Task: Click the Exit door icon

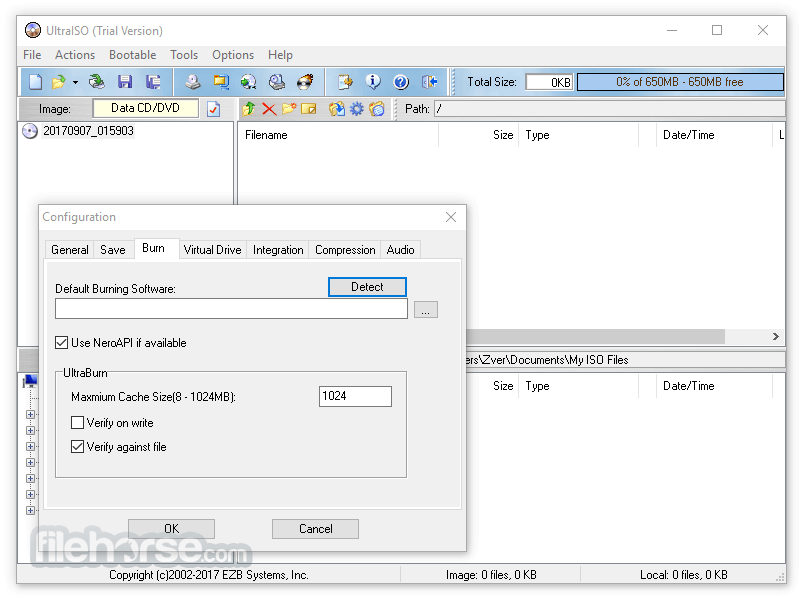Action: point(429,82)
